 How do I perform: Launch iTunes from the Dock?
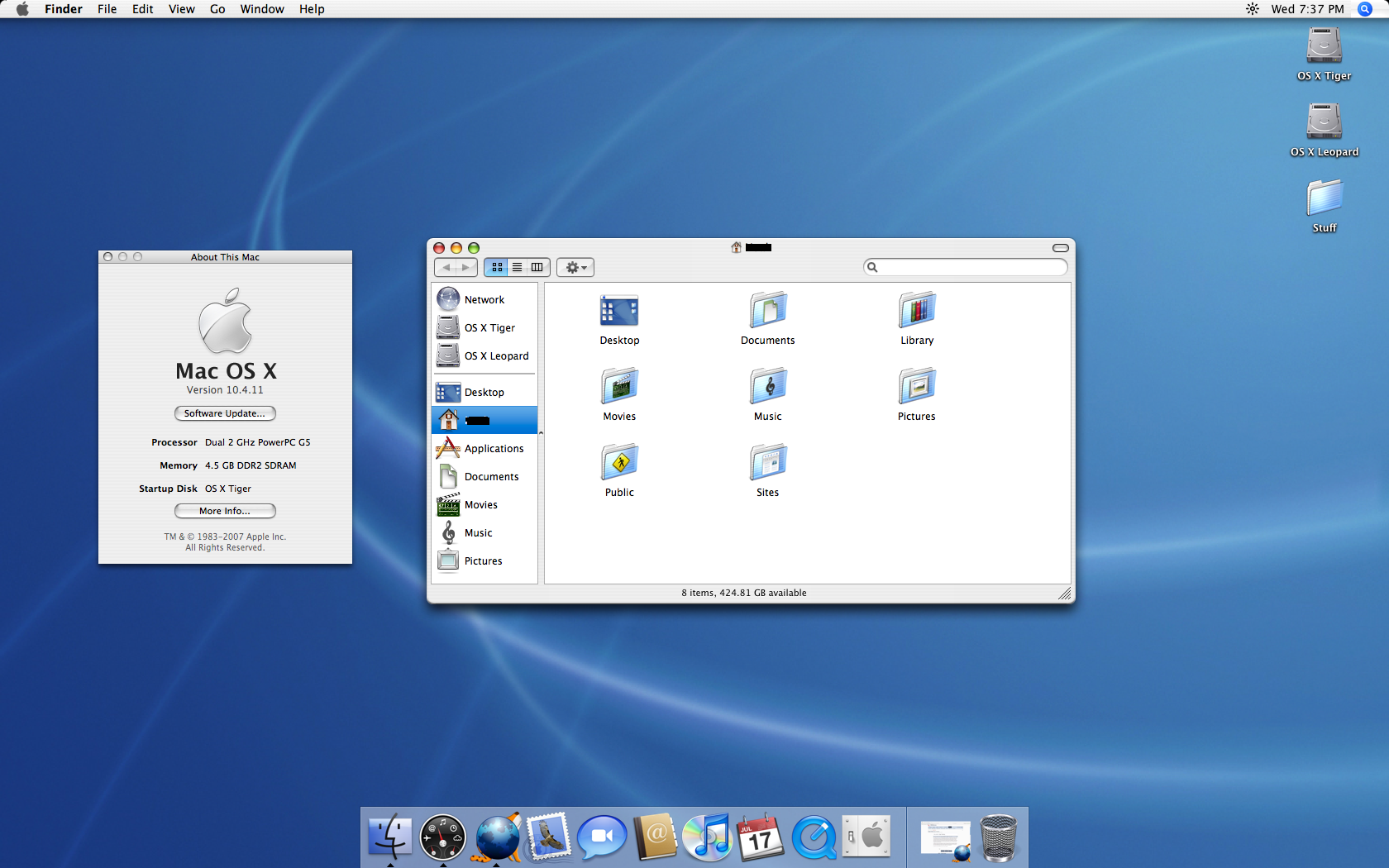tap(708, 837)
